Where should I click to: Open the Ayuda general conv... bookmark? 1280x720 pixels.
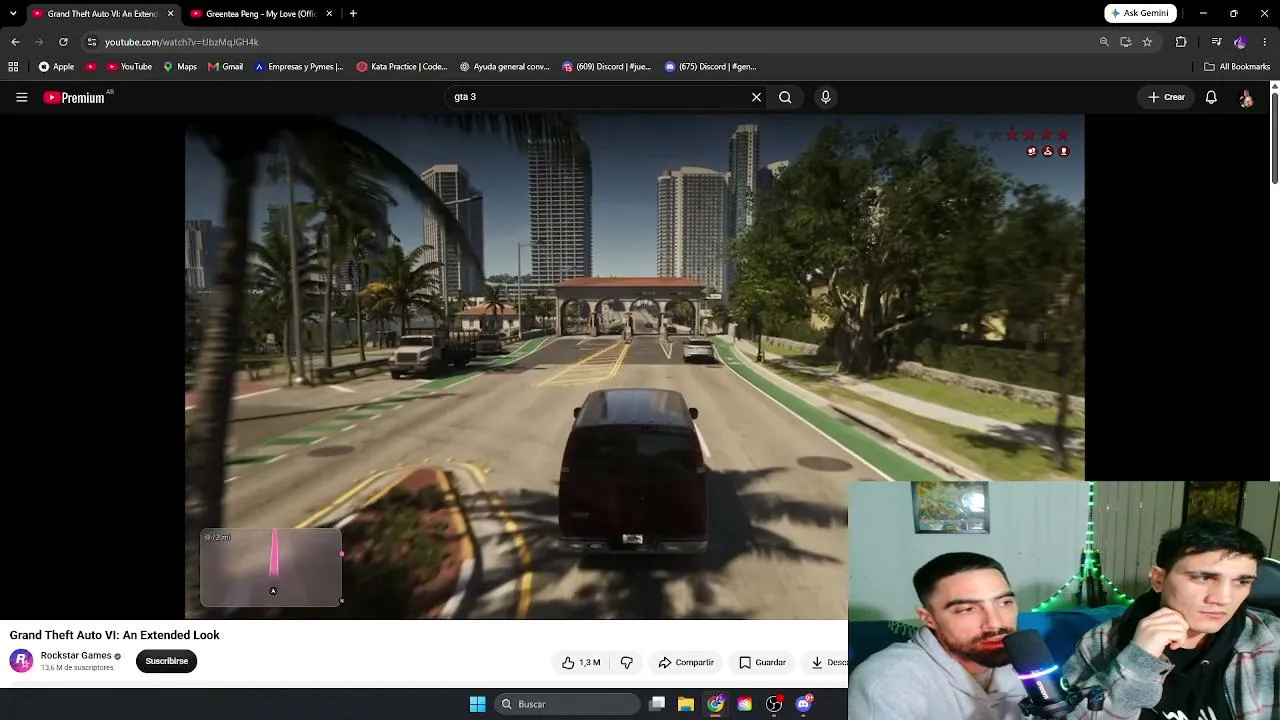(505, 67)
